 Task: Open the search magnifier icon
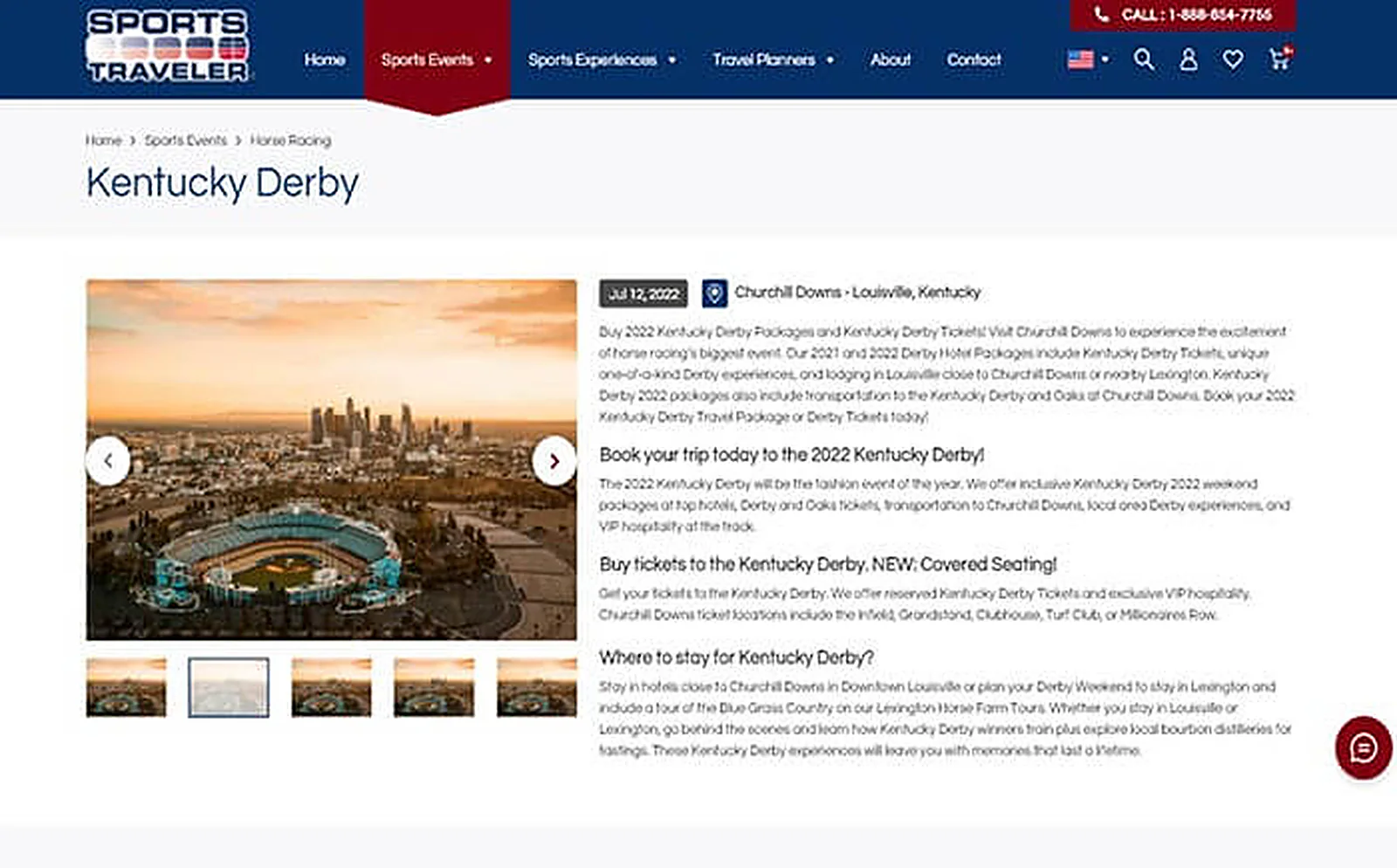[1144, 59]
